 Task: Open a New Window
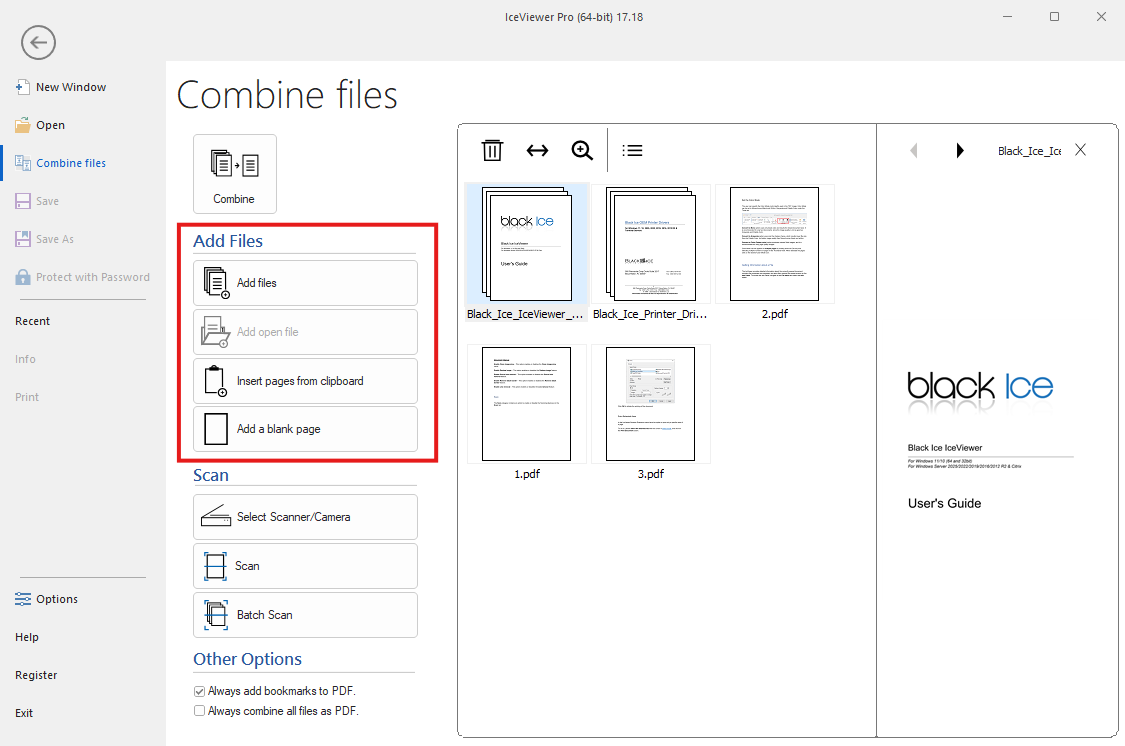[x=61, y=87]
